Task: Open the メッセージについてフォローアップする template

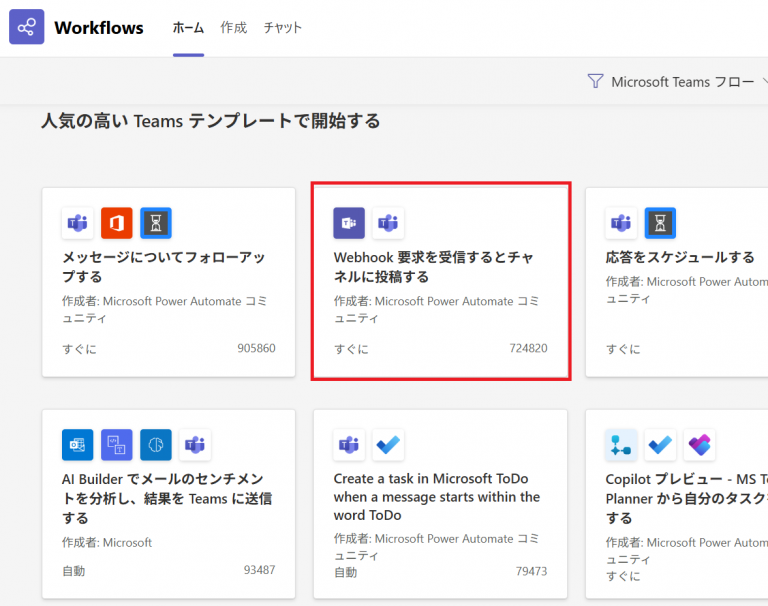Action: 163,267
